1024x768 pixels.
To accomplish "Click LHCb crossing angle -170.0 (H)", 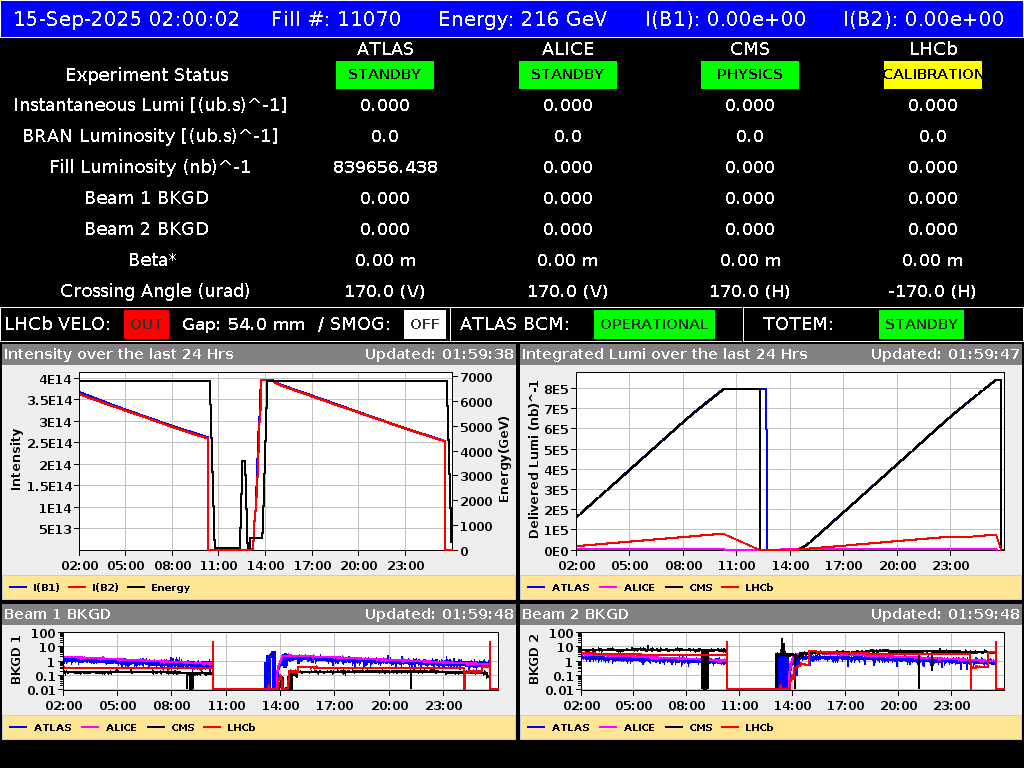I will click(x=933, y=291).
